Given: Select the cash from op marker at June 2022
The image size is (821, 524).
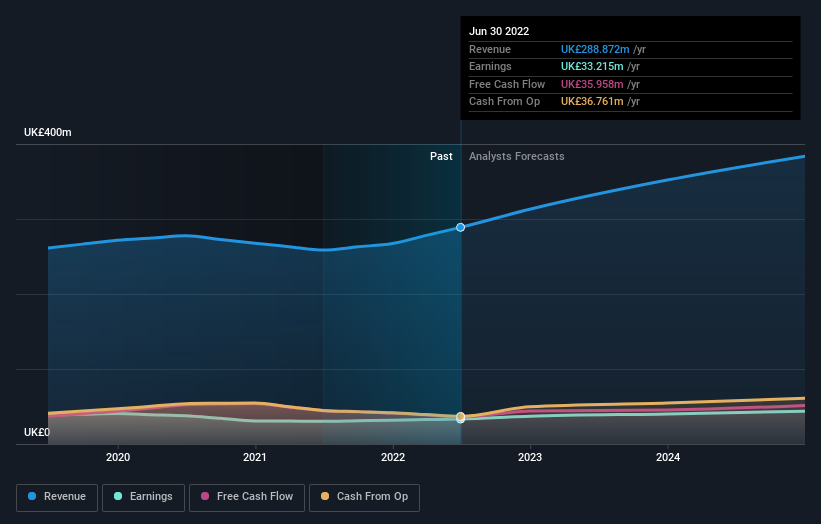Looking at the screenshot, I should coord(460,417).
